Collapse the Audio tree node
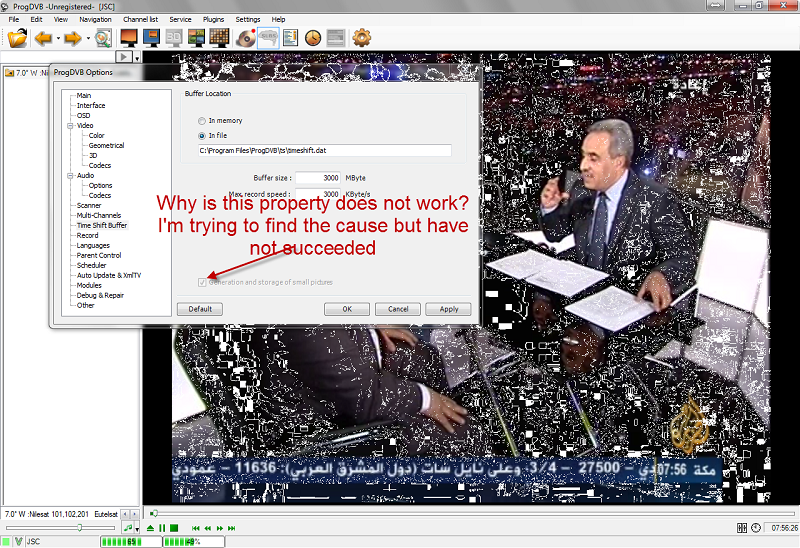 [x=70, y=176]
